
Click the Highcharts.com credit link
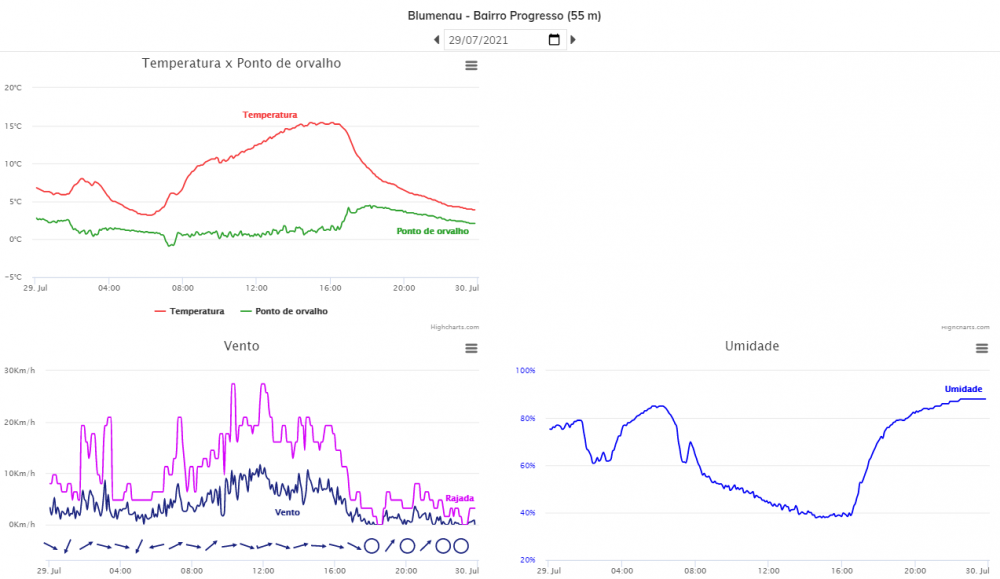(x=454, y=326)
